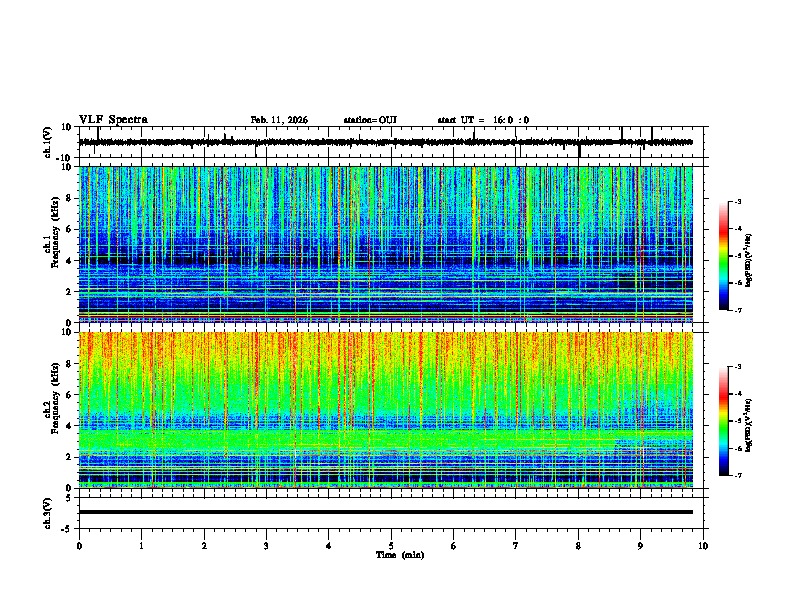
Task: Click the ch.1 voltage waveform trace panel
Action: (393, 142)
